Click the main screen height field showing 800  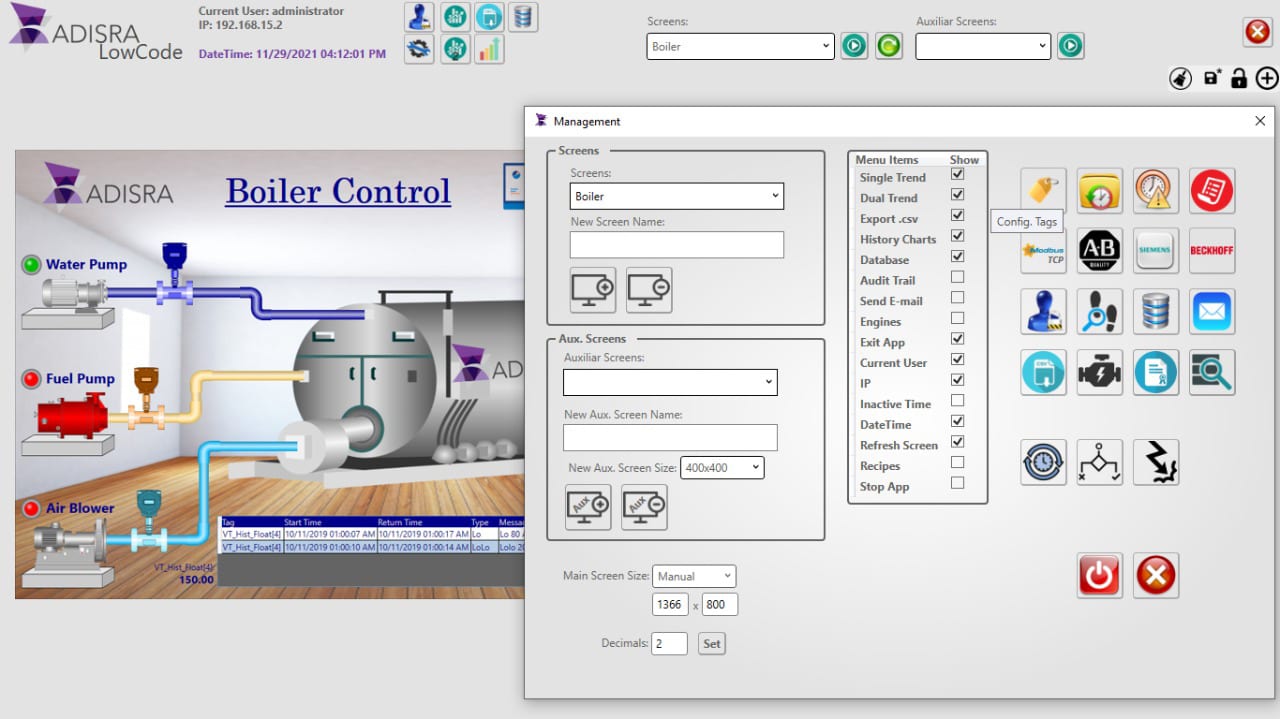click(x=720, y=604)
